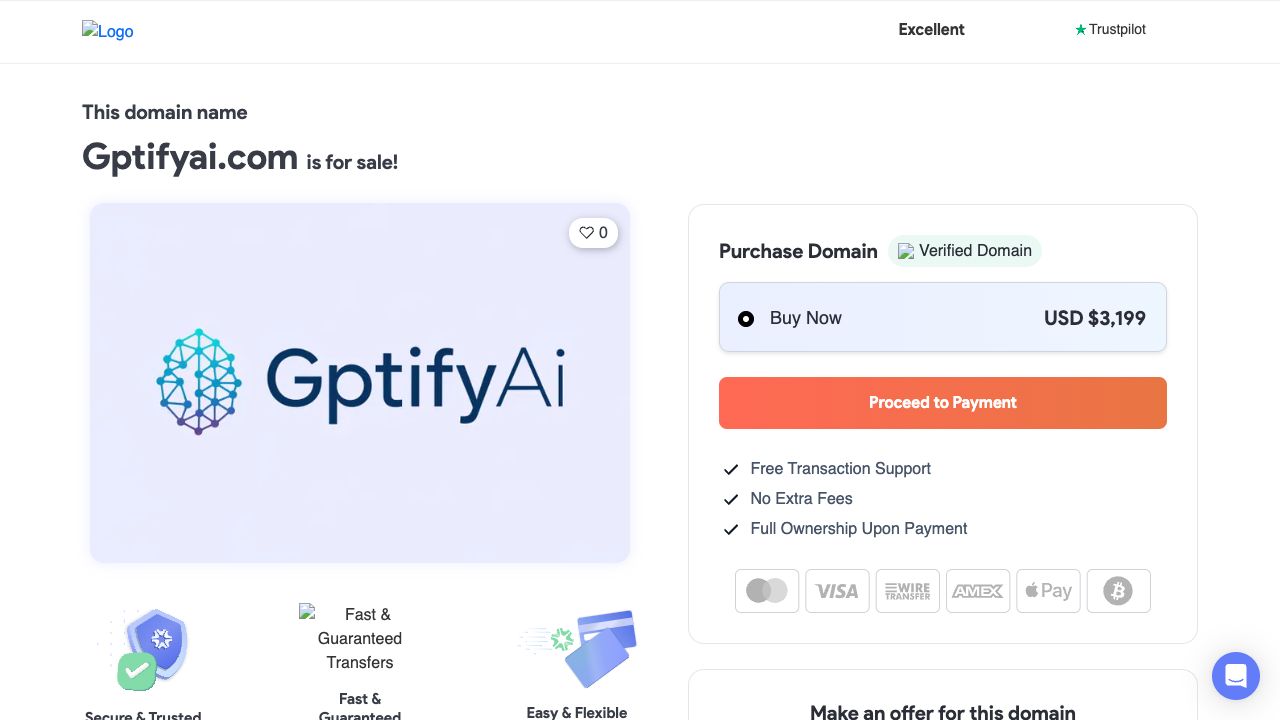Click the heart favorite icon
Viewport: 1280px width, 720px height.
(587, 233)
